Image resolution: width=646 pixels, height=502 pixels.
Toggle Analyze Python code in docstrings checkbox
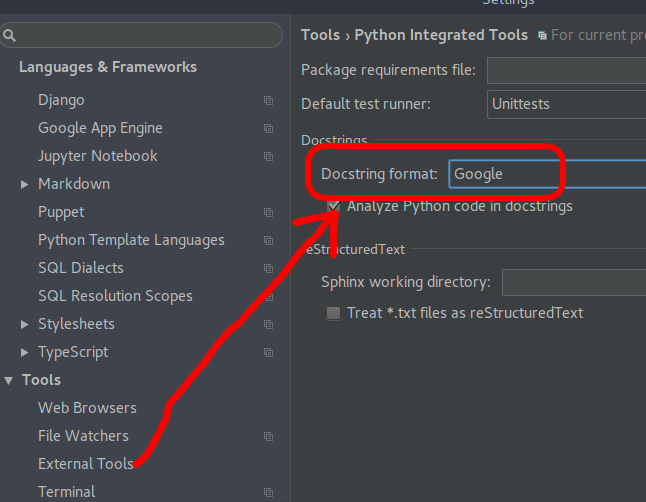333,206
